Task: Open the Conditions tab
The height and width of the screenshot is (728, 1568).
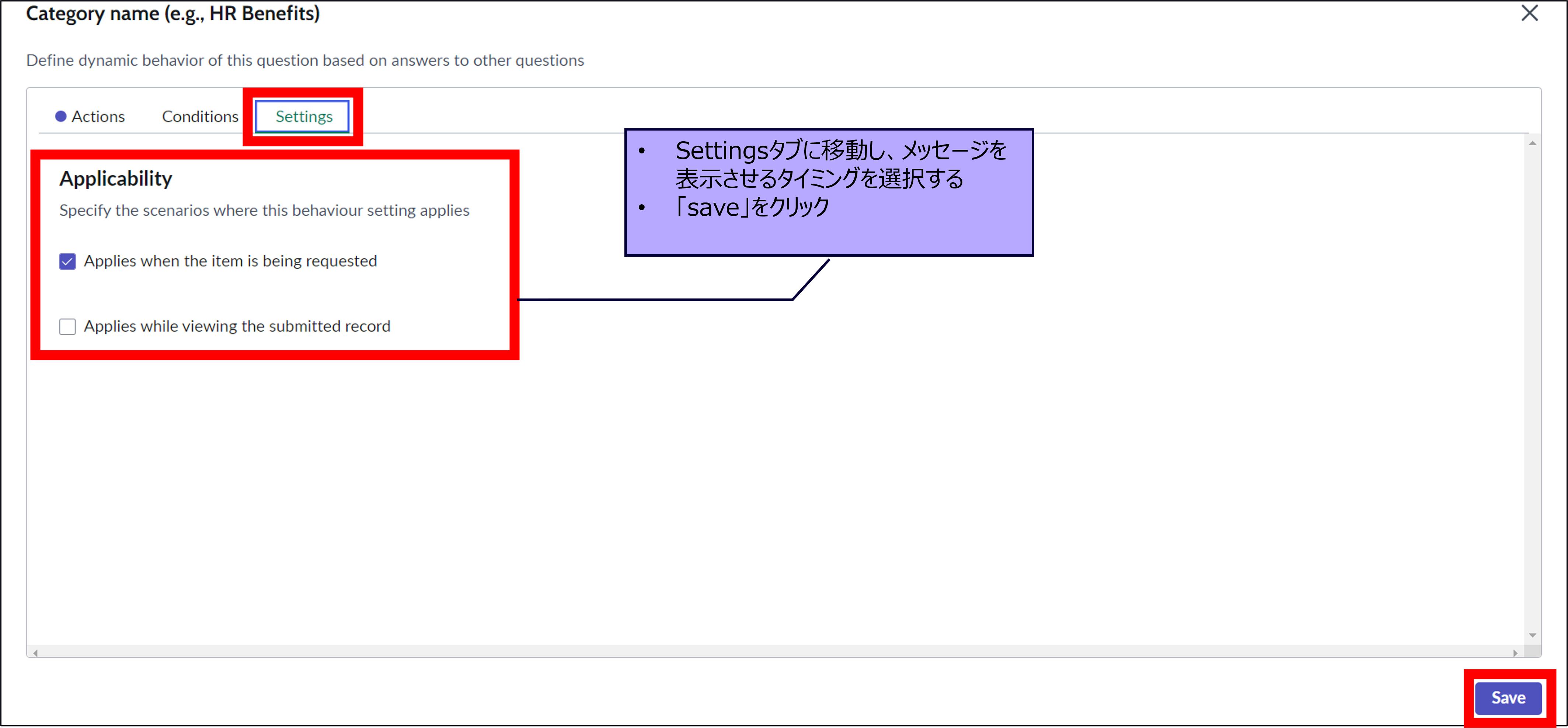Action: coord(200,117)
